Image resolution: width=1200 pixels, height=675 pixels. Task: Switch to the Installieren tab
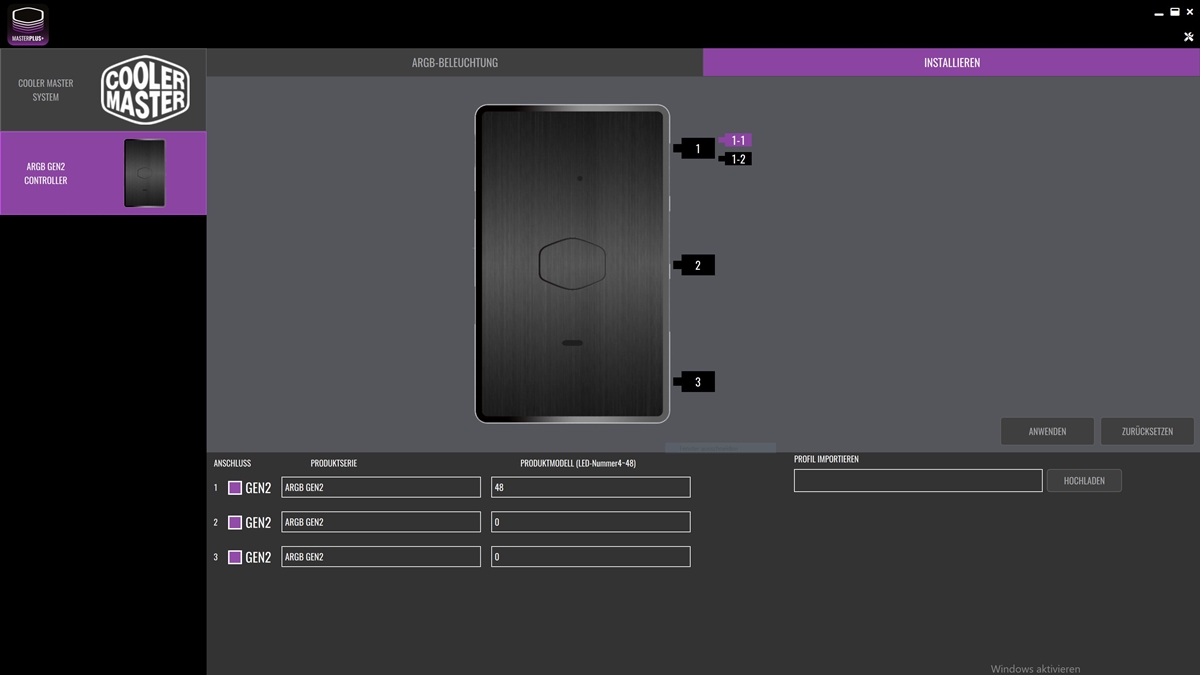pyautogui.click(x=951, y=62)
